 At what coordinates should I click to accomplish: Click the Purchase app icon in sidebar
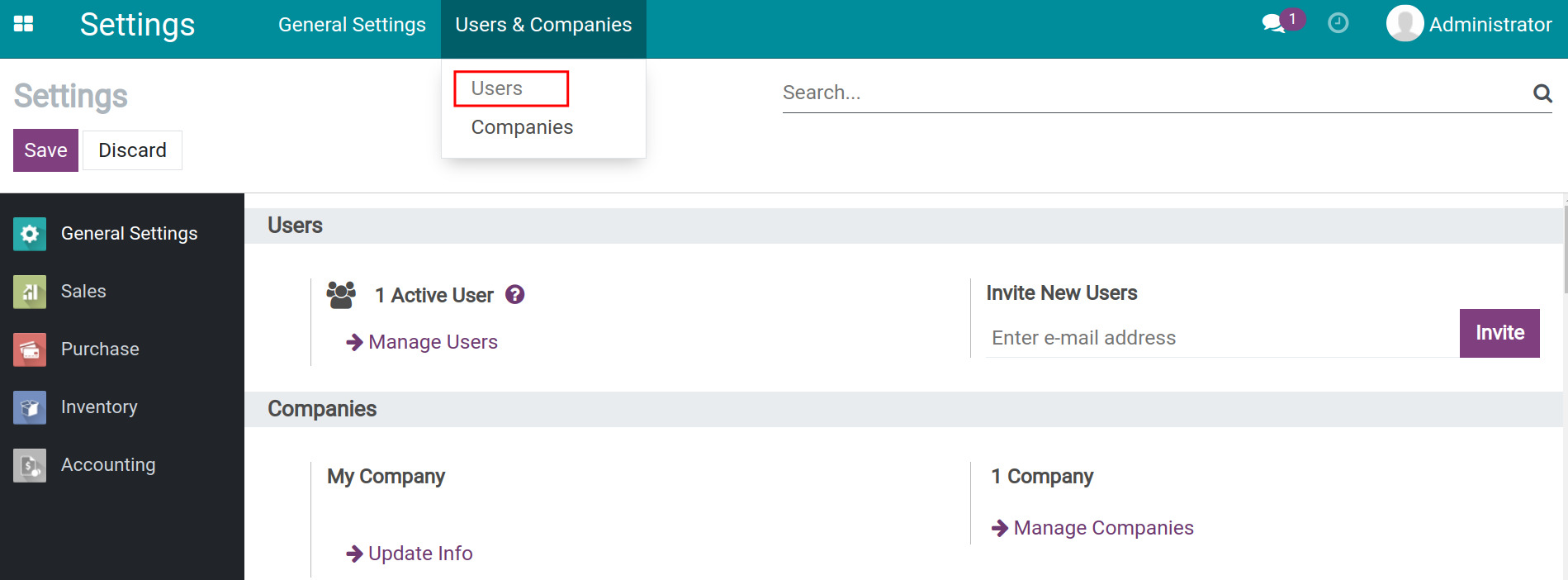(x=30, y=349)
